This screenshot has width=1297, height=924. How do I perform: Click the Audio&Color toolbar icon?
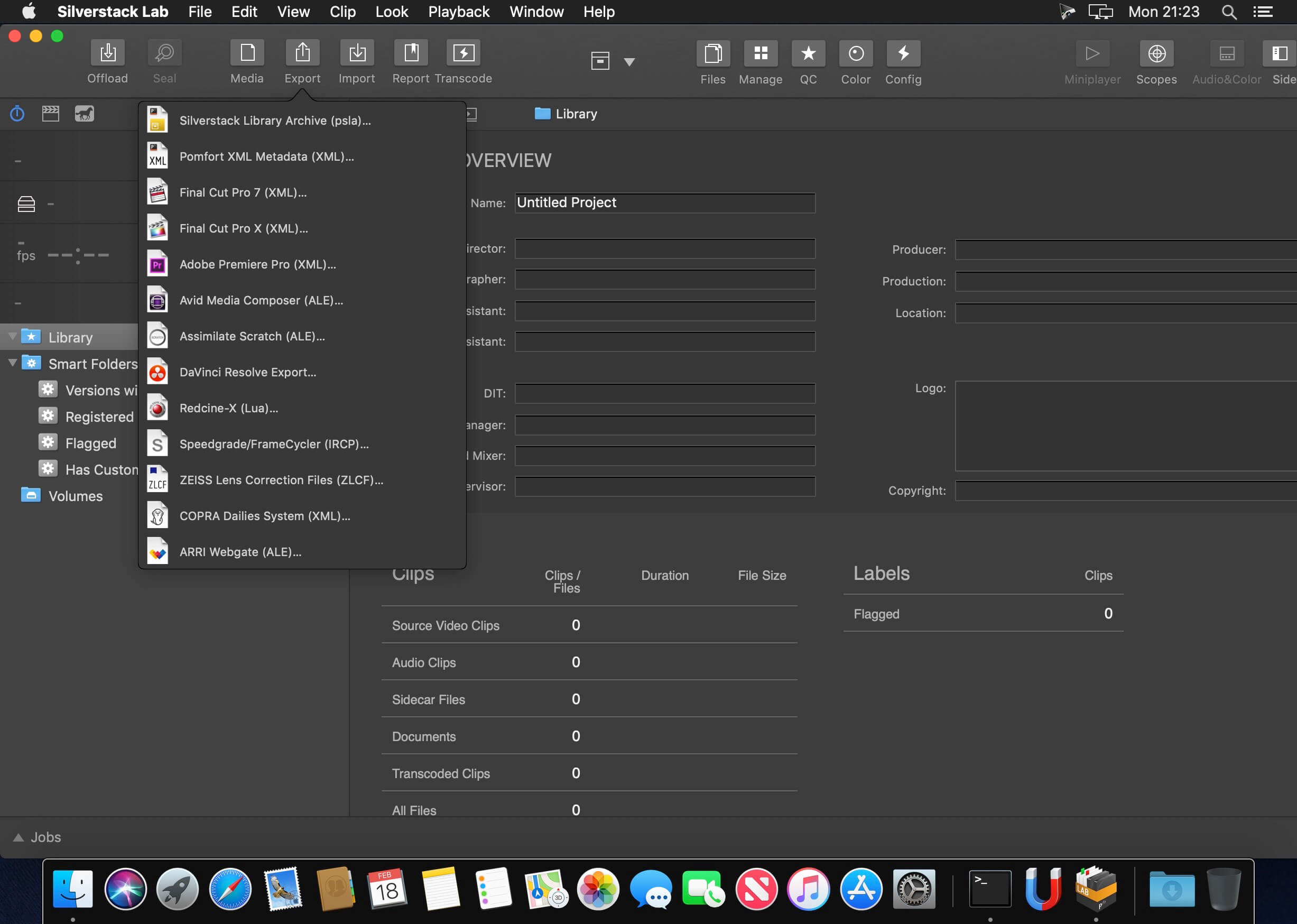[x=1227, y=54]
